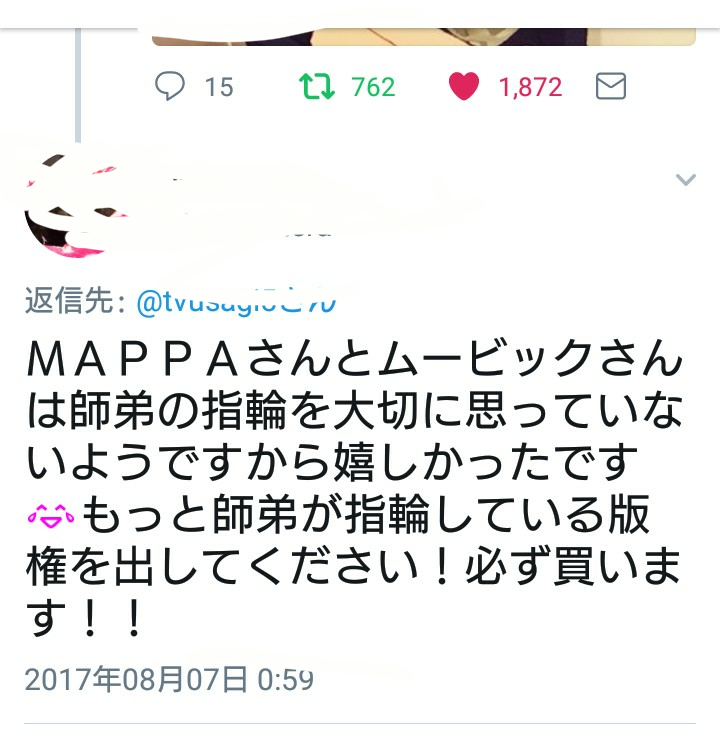Click the final line す！！ of tweet
The image size is (720, 741).
pos(83,618)
